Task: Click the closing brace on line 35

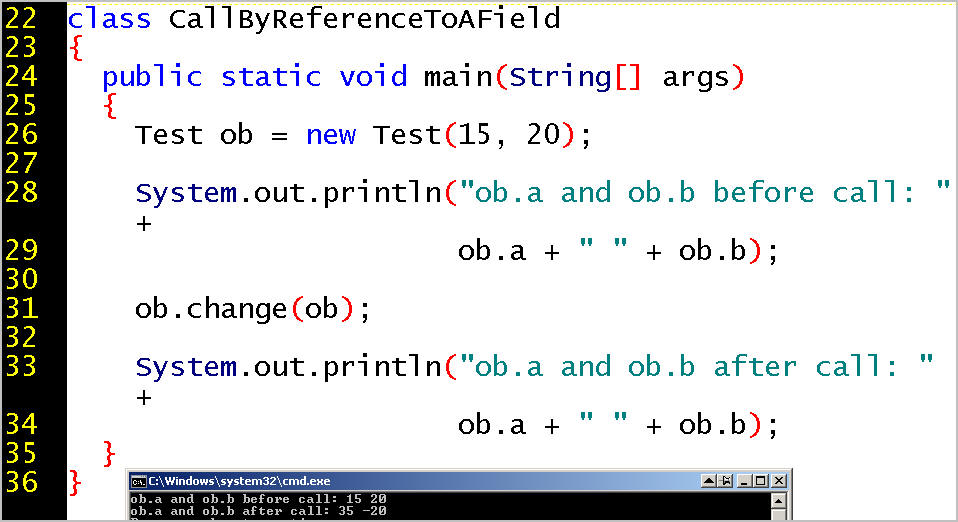Action: click(x=110, y=454)
